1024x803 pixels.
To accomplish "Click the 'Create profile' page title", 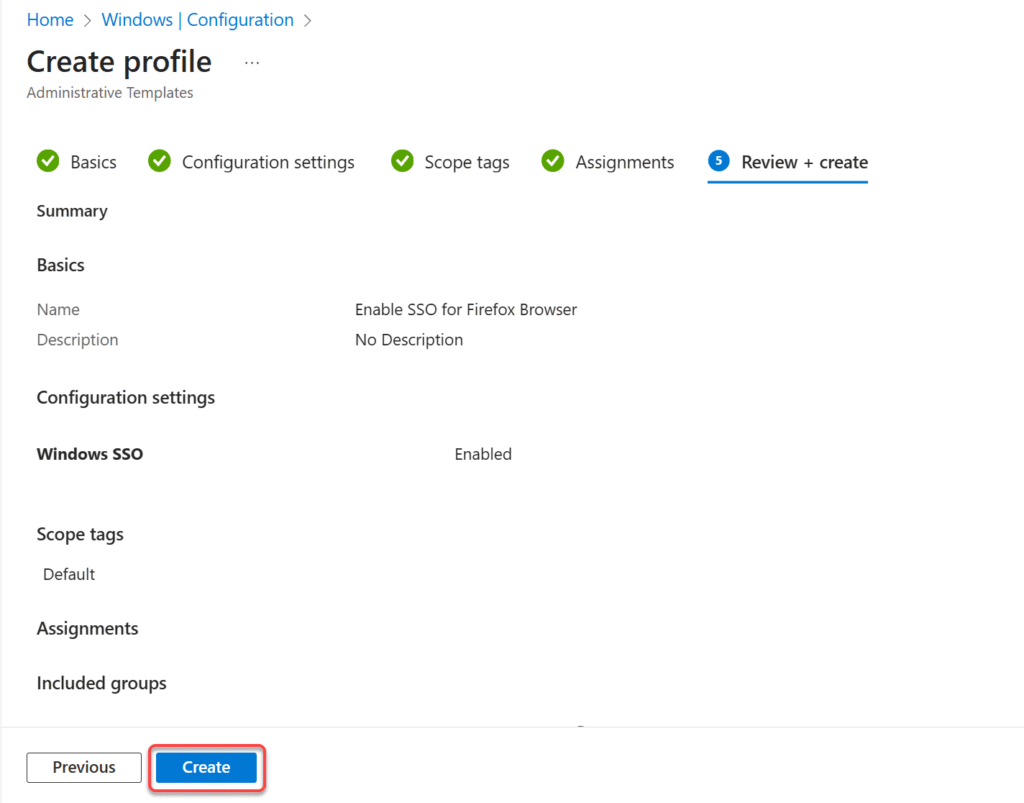I will coord(119,62).
